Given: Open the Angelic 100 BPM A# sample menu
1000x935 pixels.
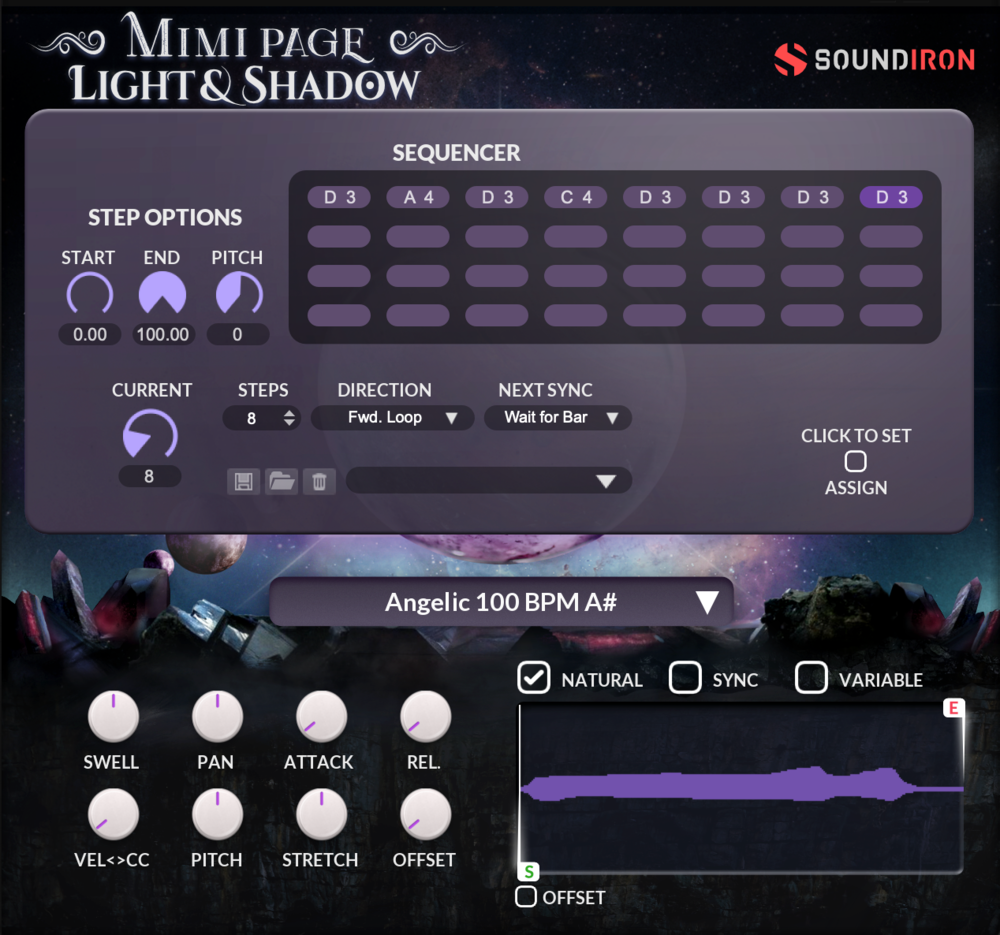Looking at the screenshot, I should tap(501, 602).
